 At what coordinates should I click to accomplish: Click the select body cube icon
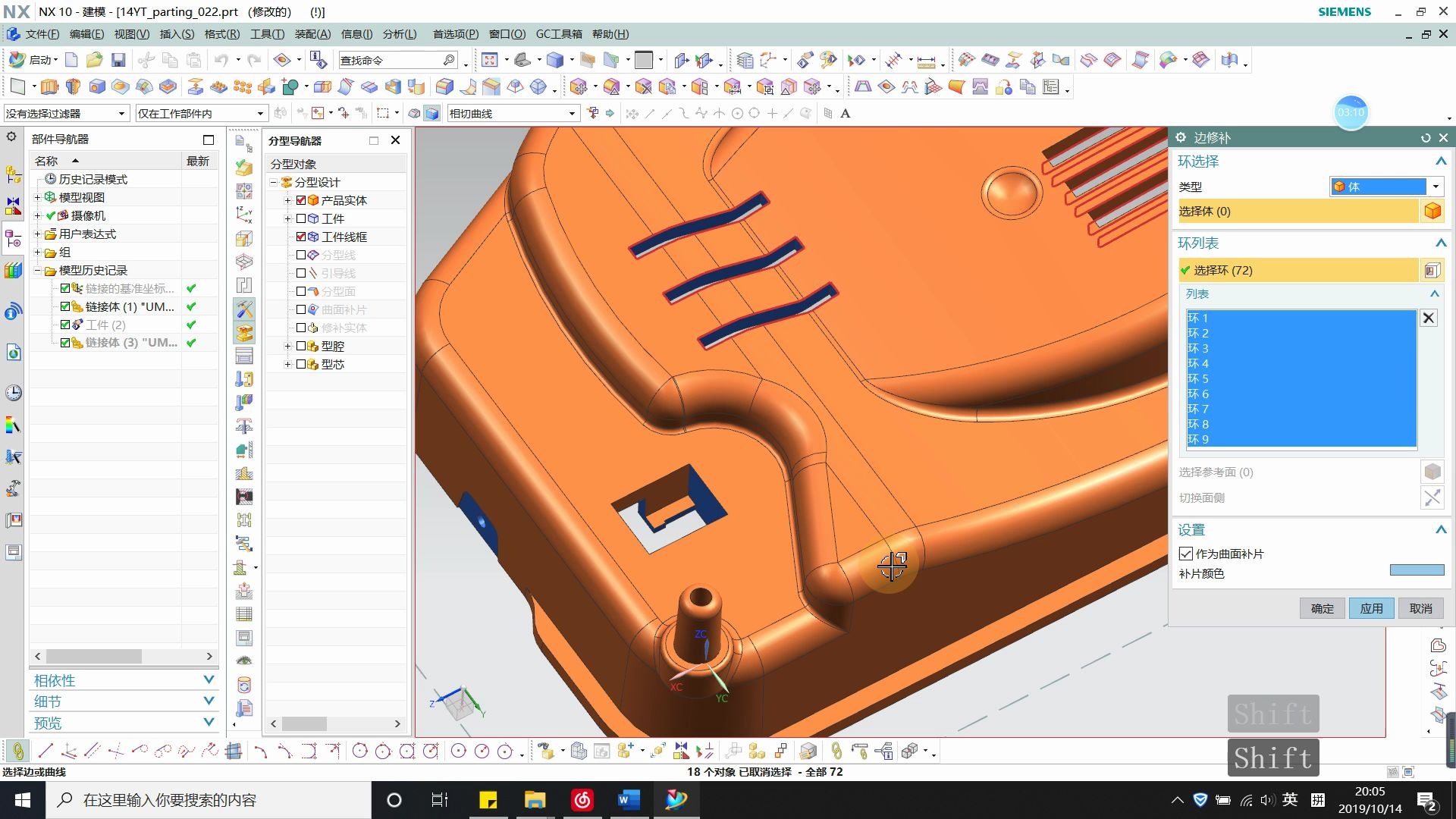click(x=1432, y=211)
